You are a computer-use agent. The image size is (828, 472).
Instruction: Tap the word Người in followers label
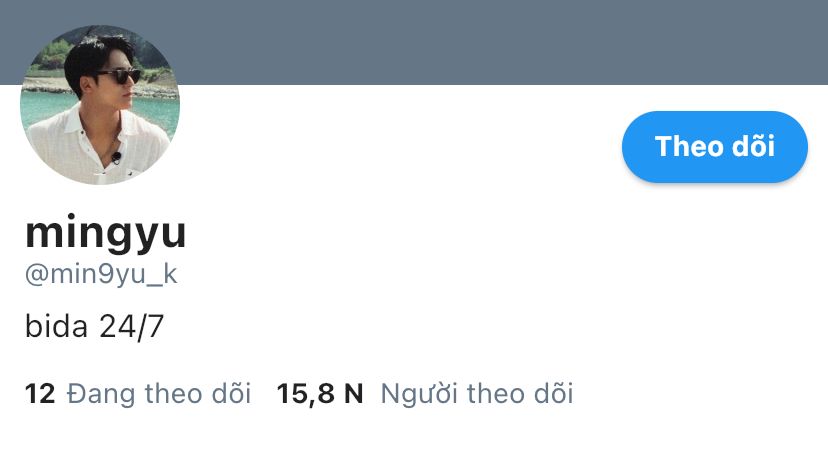pos(419,394)
